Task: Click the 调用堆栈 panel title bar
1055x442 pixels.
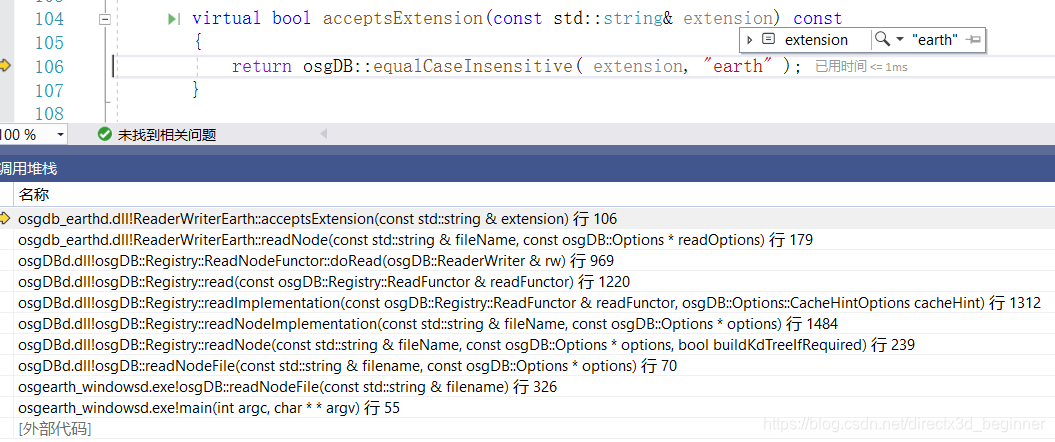Action: pyautogui.click(x=528, y=169)
